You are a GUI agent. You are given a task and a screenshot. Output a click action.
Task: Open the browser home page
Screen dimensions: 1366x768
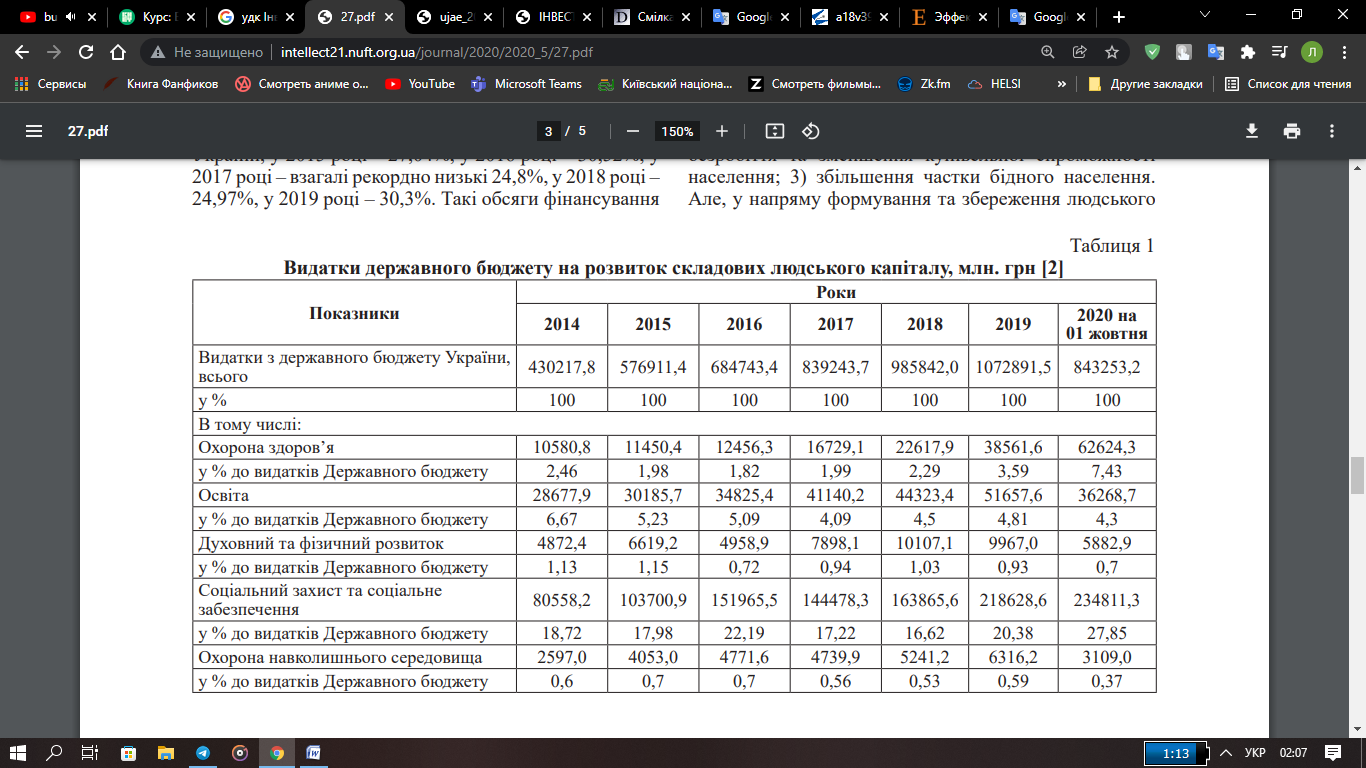tap(118, 52)
